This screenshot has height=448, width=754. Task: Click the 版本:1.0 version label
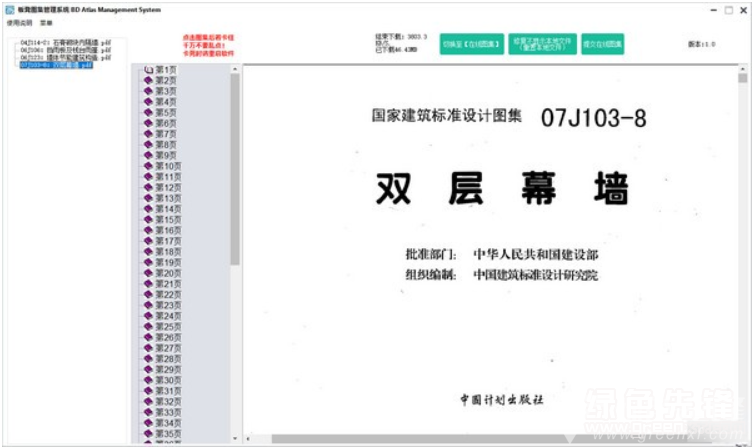tap(702, 44)
